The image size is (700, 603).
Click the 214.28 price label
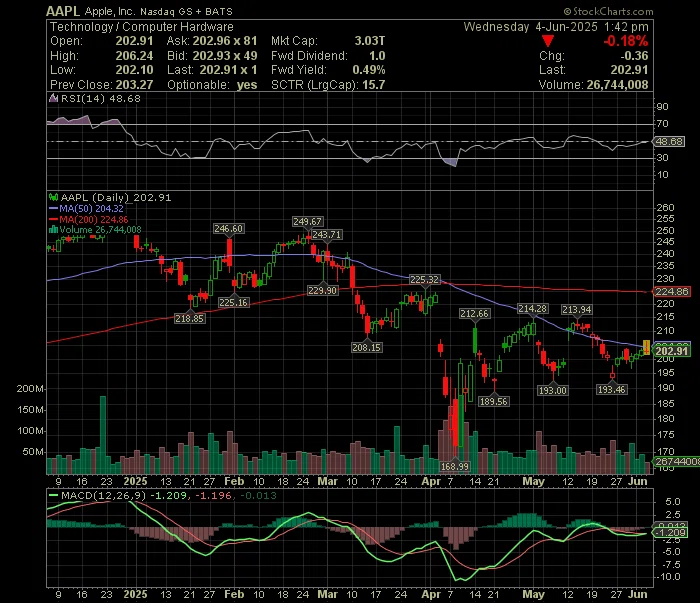tap(532, 308)
